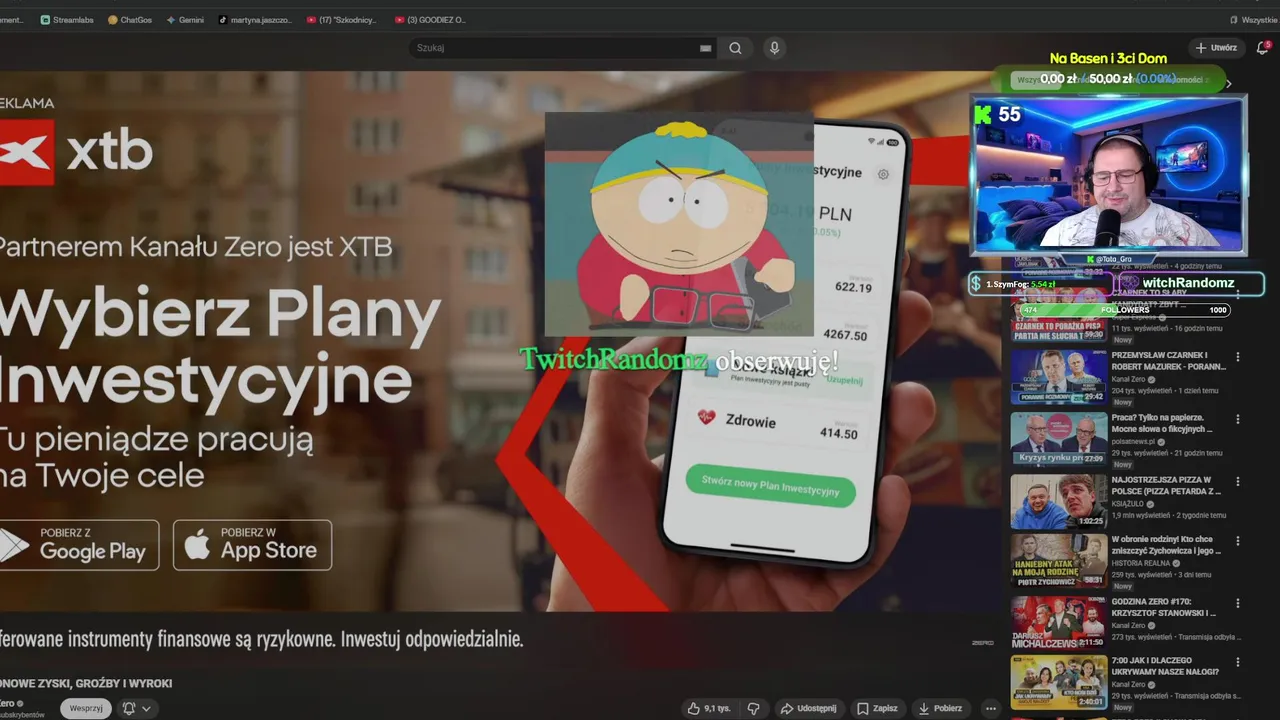
Task: Open YouTube notifications bell
Action: click(1262, 47)
